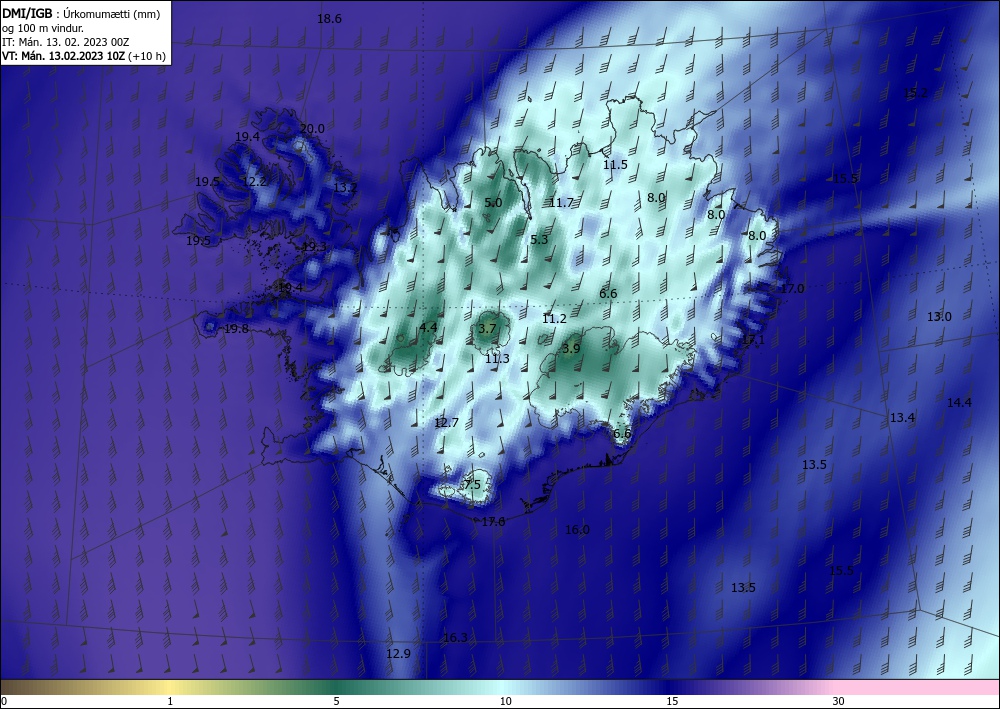Select the valid time 'VT: Mán. 13.02.2023 10Z'
The height and width of the screenshot is (709, 1000).
click(x=63, y=56)
